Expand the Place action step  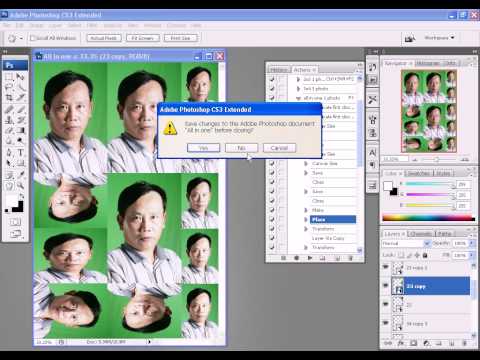click(306, 219)
